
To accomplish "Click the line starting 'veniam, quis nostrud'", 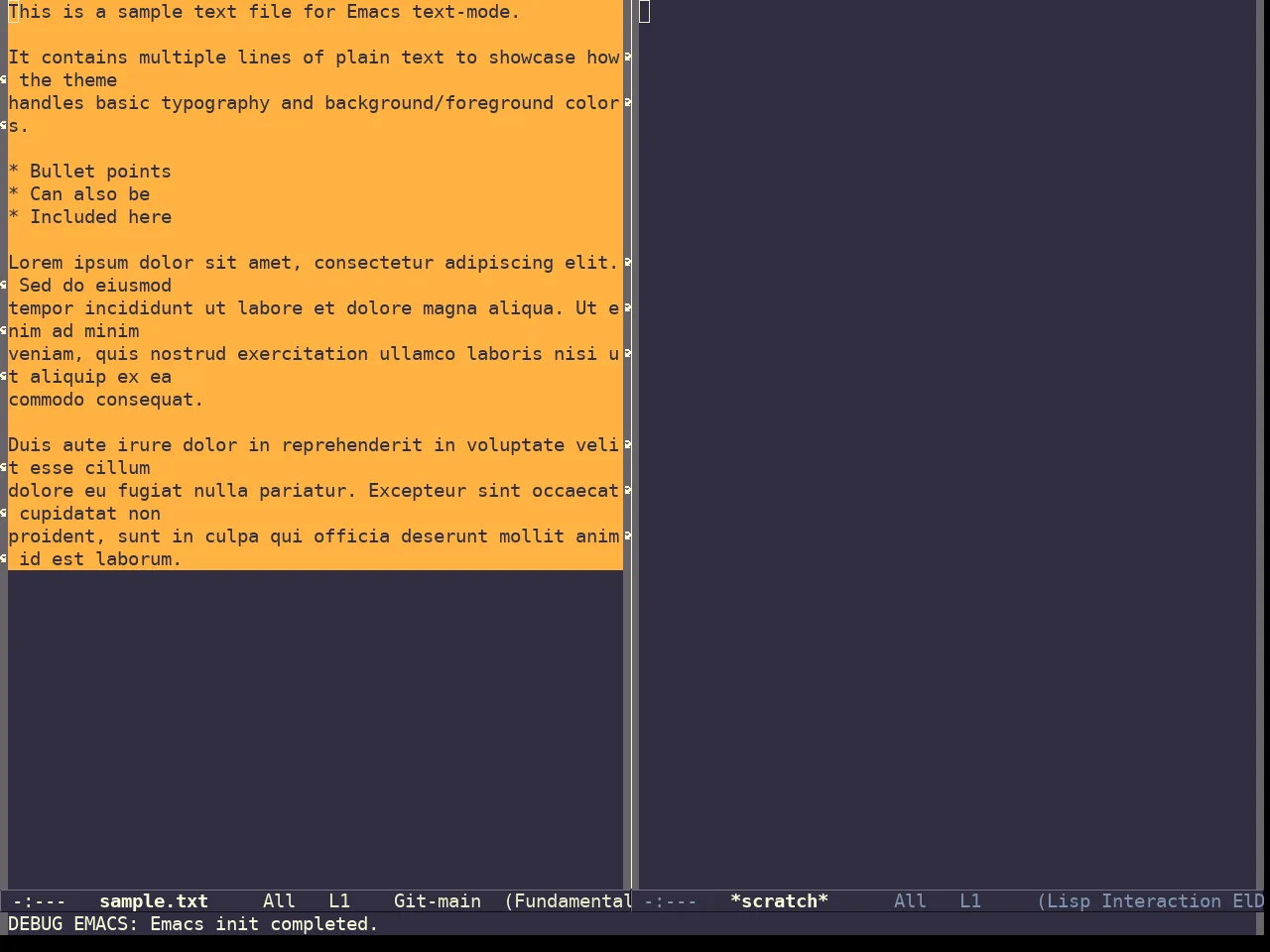I will (314, 354).
